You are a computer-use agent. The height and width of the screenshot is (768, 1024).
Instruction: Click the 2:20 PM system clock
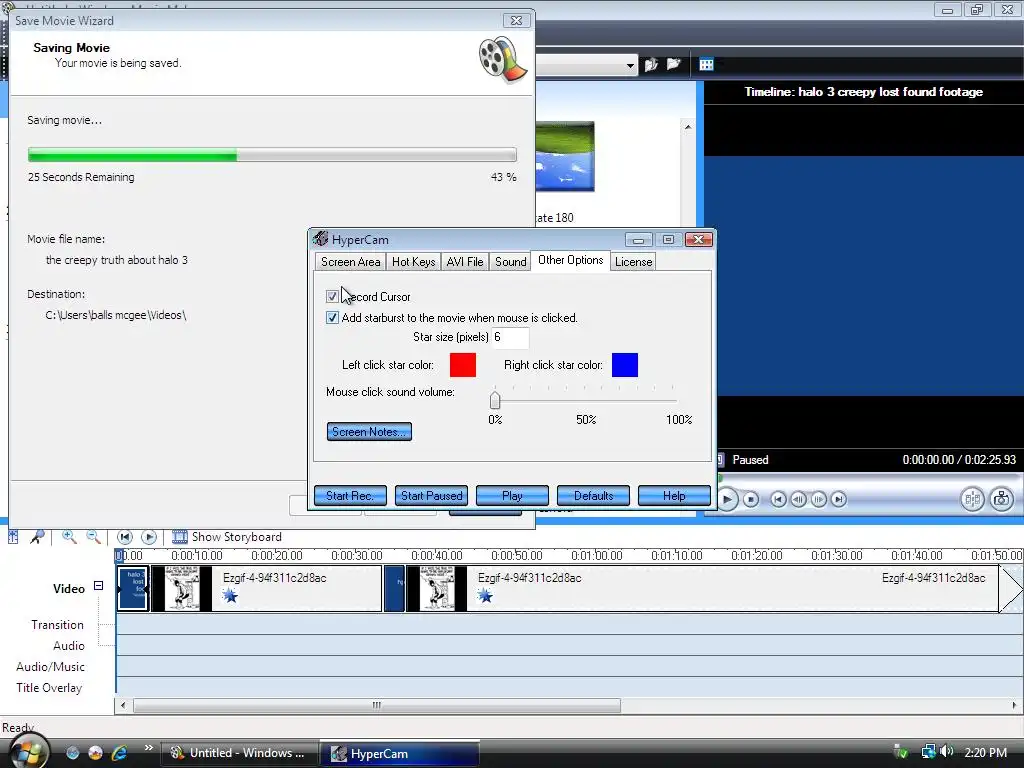click(985, 752)
